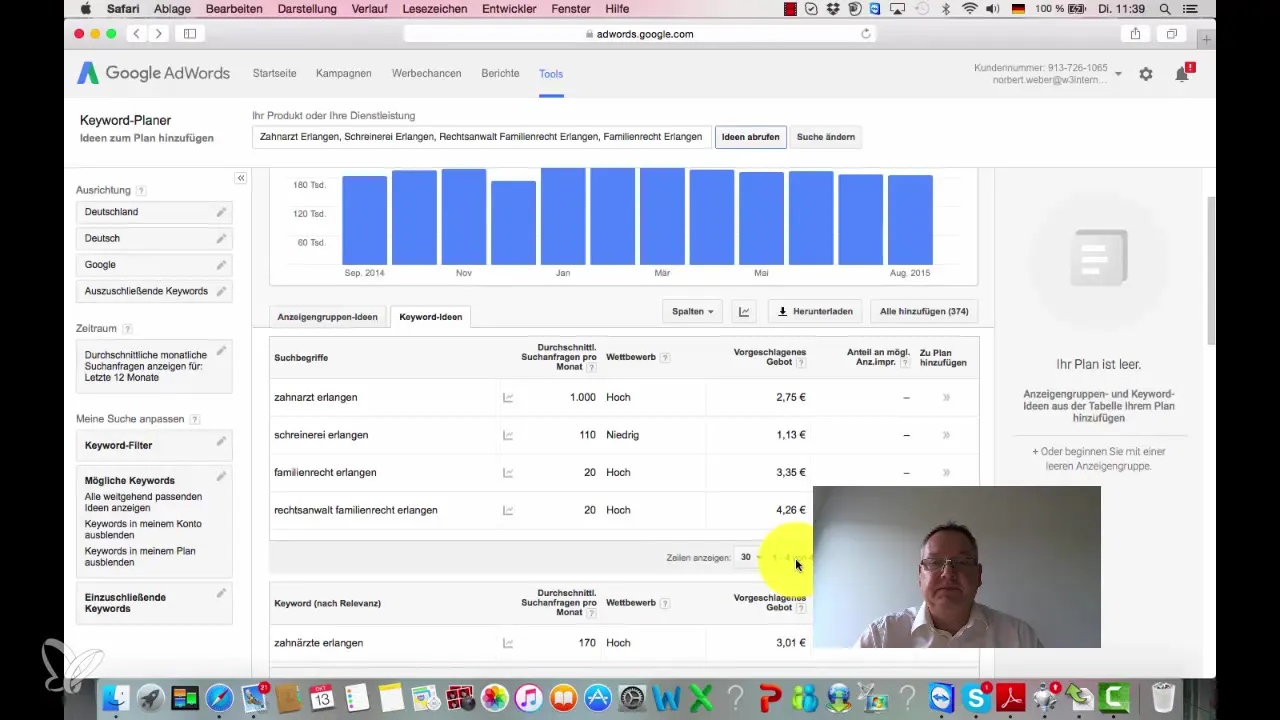Open AdWords settings gear menu
Screen dimensions: 1280x720
coord(1146,74)
